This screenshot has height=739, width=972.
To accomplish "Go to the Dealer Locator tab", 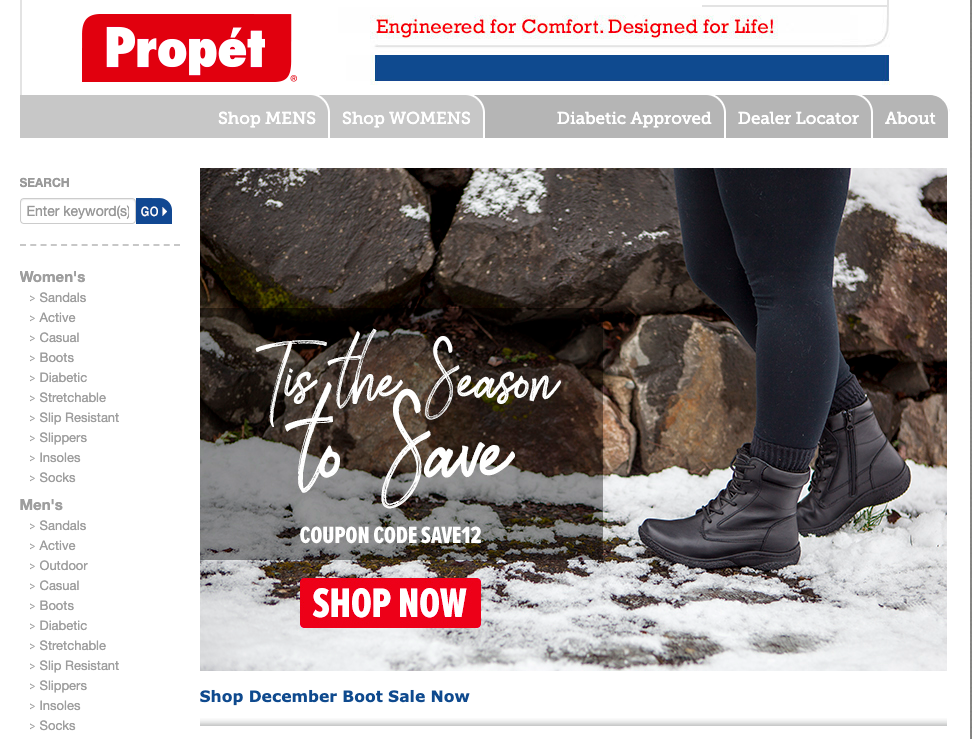I will pos(798,118).
